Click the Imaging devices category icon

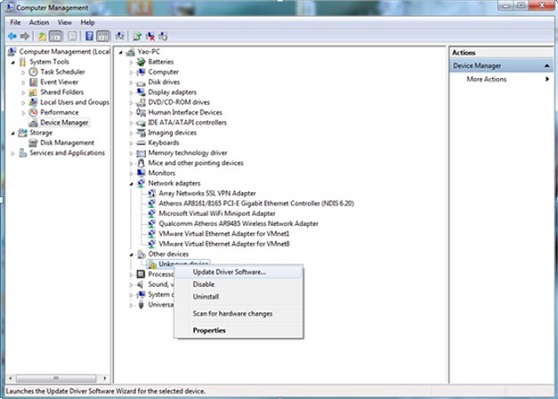141,133
